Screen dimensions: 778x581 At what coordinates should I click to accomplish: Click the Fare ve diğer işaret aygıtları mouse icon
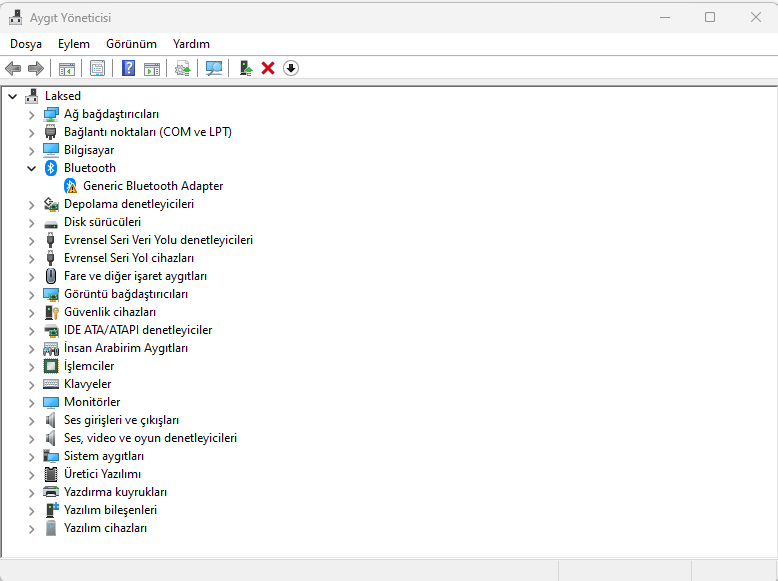click(x=51, y=276)
